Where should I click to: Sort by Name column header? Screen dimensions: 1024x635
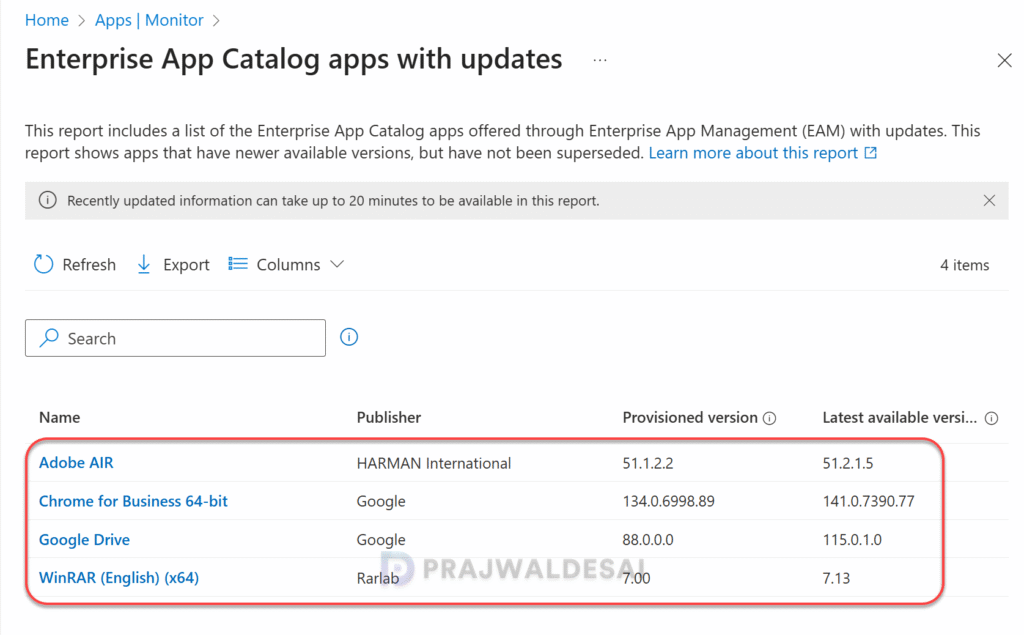59,417
